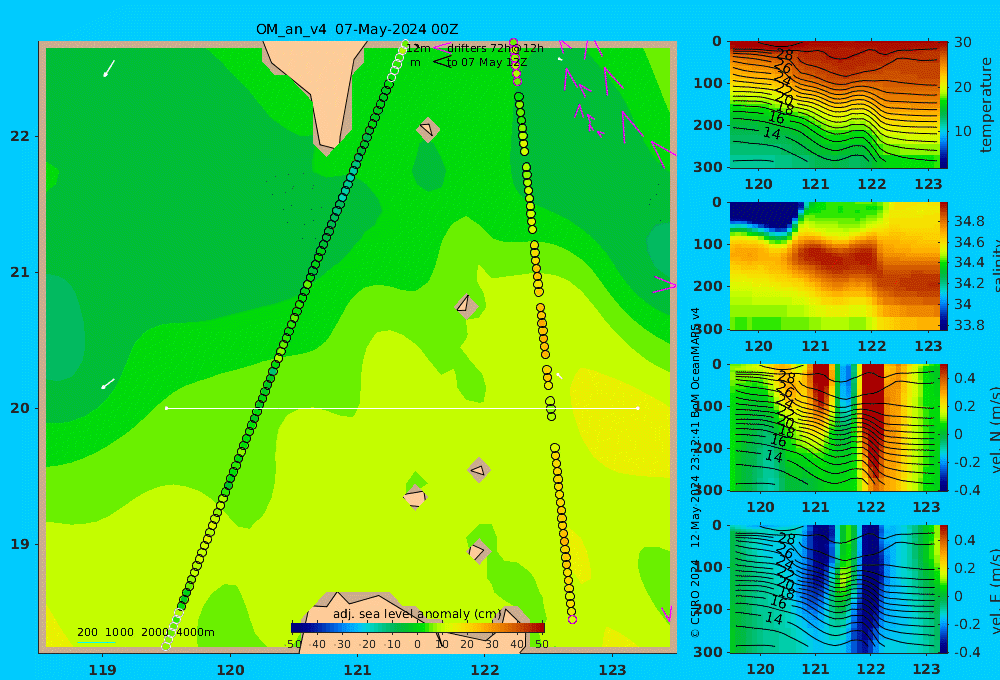Click the 'adj. sea level anomaly (cm)' label

(x=417, y=614)
